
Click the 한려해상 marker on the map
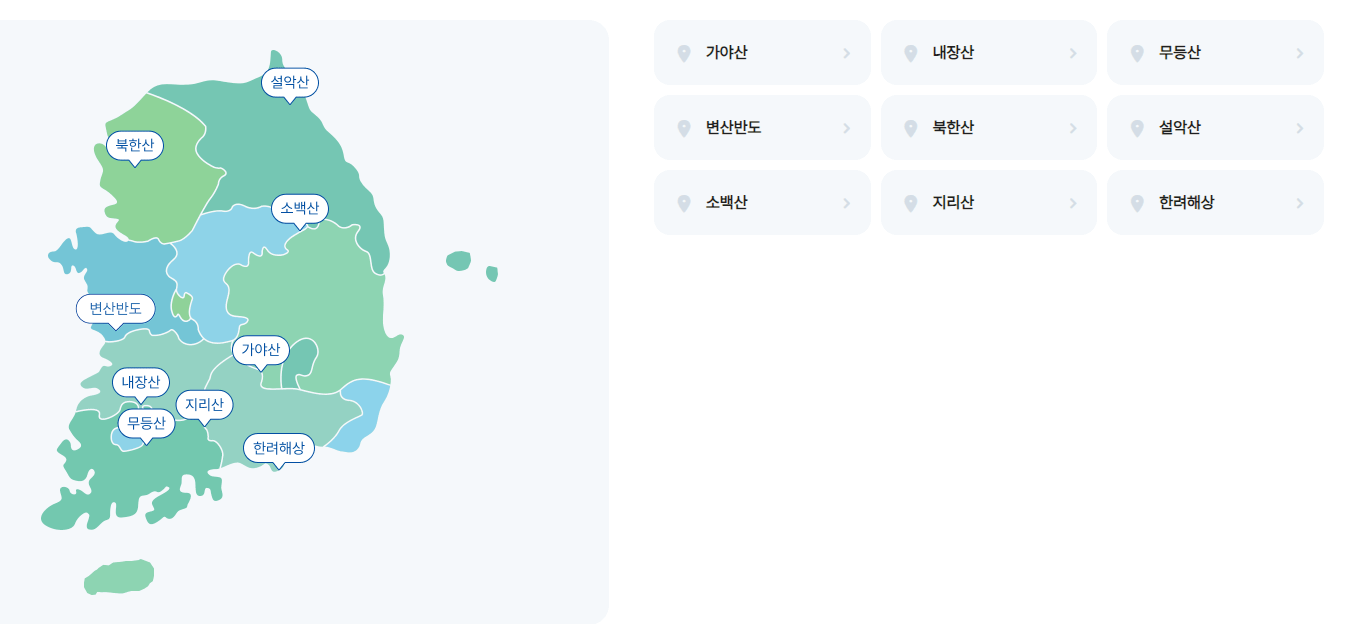(278, 448)
